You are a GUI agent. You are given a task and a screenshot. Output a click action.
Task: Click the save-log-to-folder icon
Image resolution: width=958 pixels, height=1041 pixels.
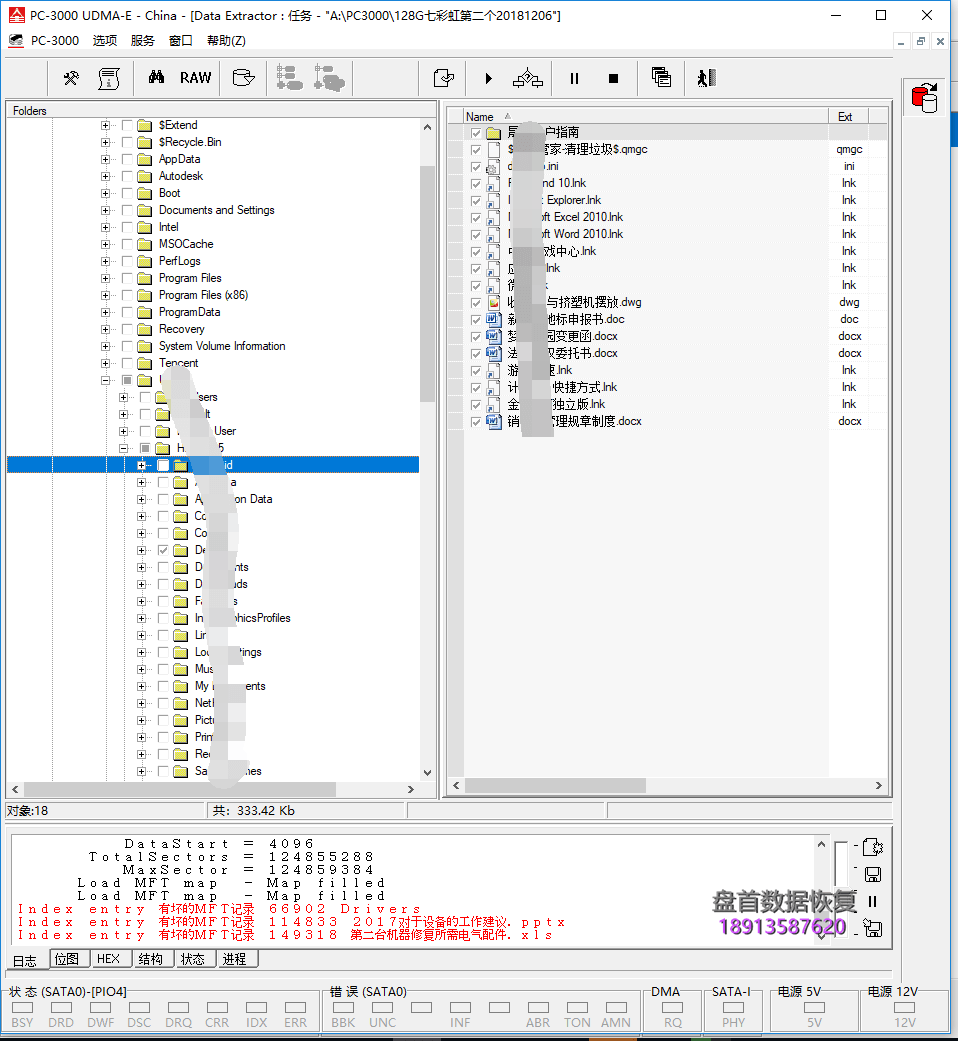873,928
